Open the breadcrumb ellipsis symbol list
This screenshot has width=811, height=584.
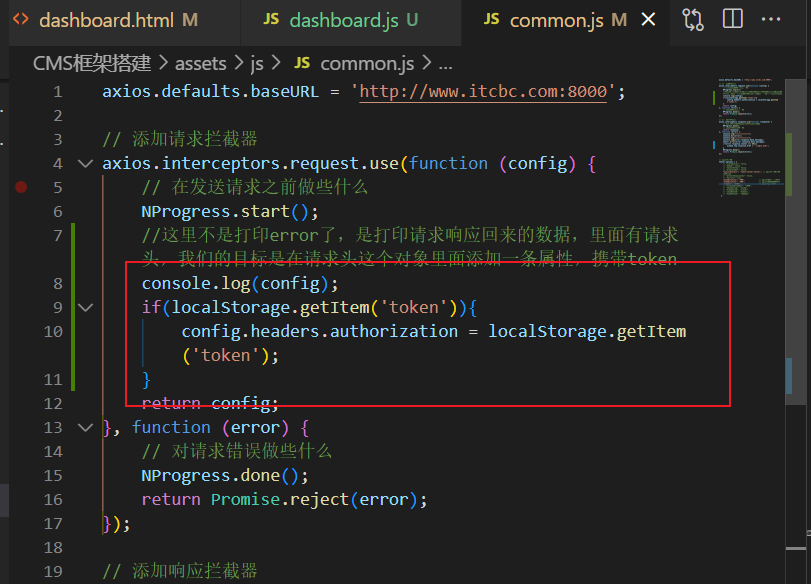(x=445, y=65)
